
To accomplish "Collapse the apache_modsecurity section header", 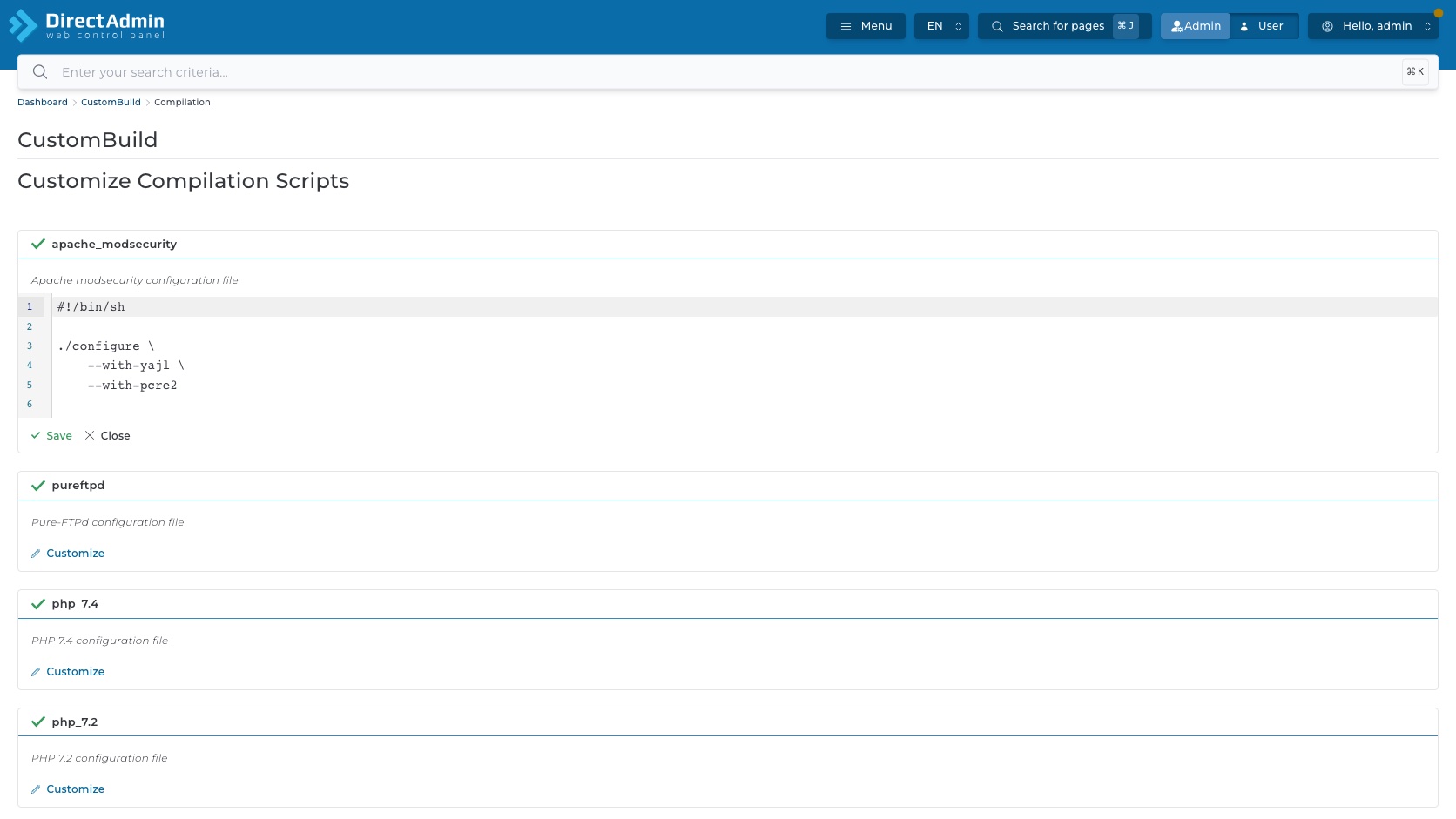I will (x=727, y=245).
